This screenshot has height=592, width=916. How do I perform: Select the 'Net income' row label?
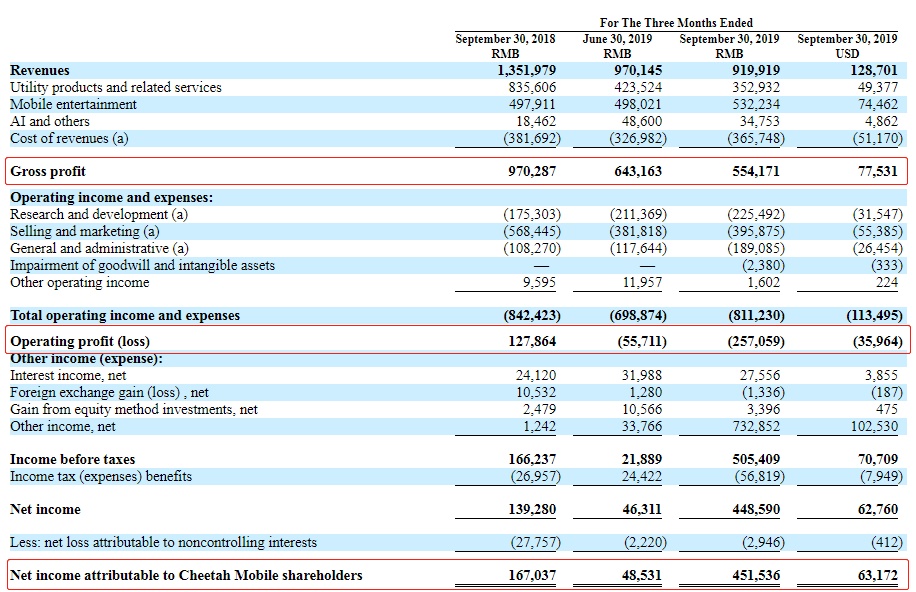[45, 510]
